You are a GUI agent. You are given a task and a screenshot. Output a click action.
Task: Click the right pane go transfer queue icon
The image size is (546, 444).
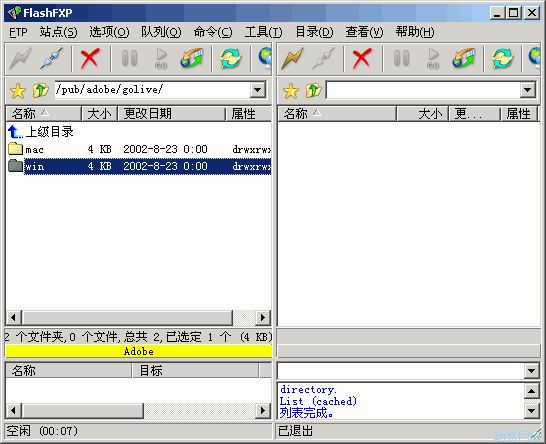click(433, 58)
